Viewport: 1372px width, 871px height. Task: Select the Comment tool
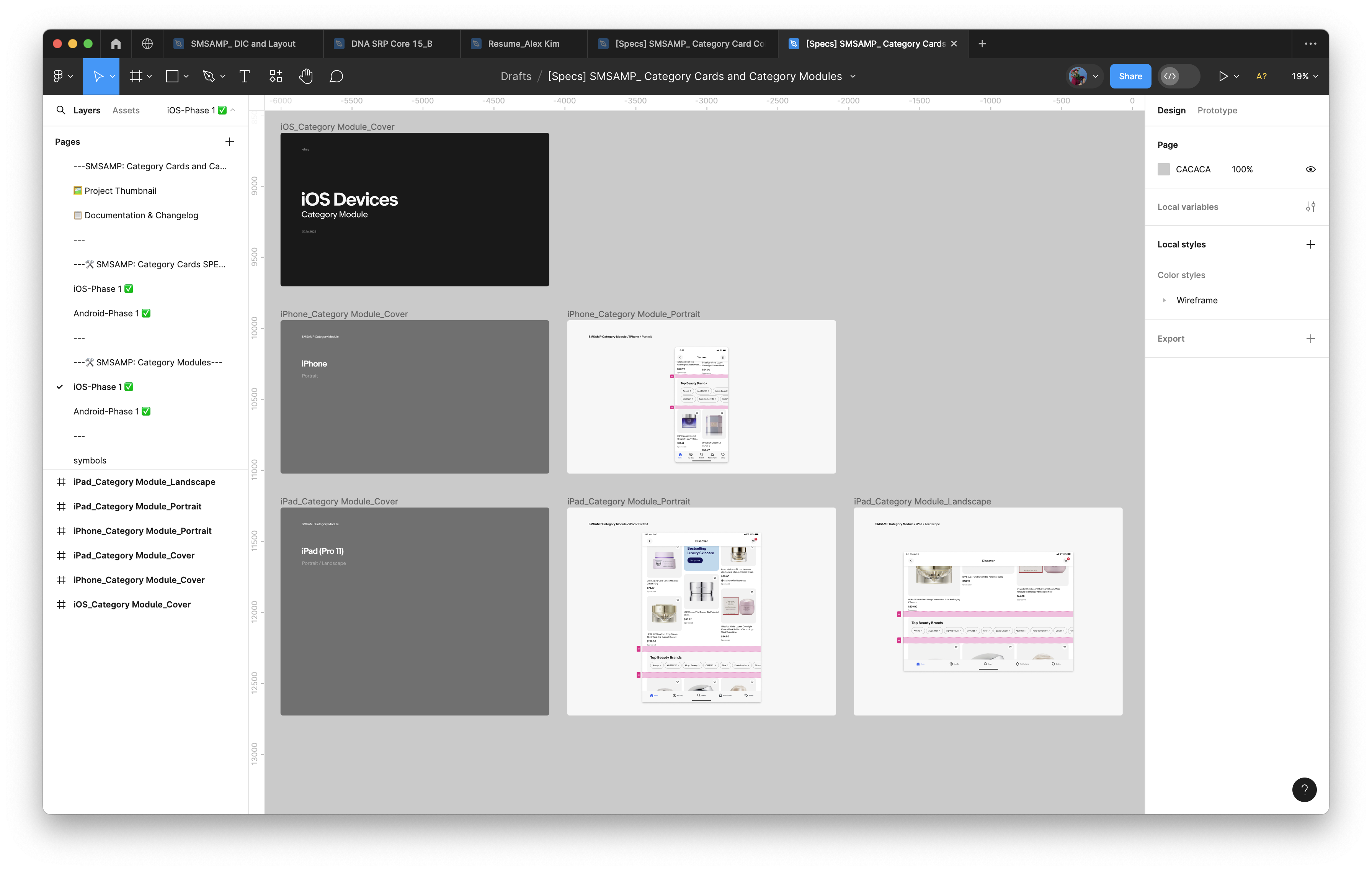pos(336,76)
